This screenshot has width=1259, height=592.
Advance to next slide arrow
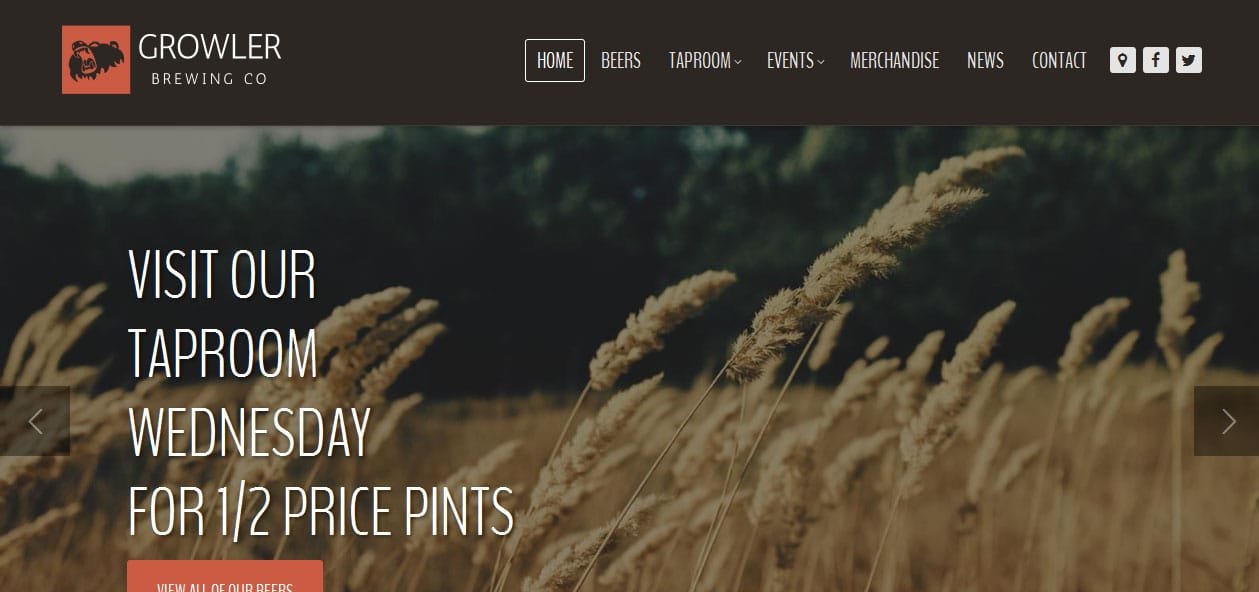coord(1227,421)
